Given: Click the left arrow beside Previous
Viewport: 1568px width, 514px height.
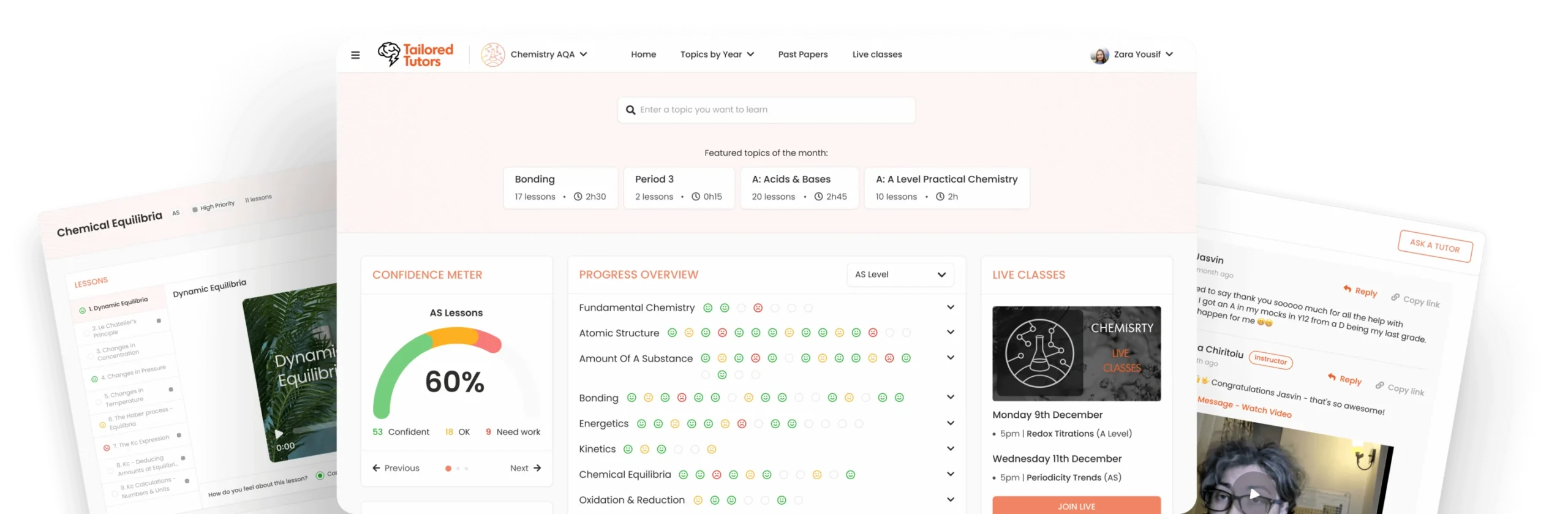Looking at the screenshot, I should pyautogui.click(x=376, y=468).
